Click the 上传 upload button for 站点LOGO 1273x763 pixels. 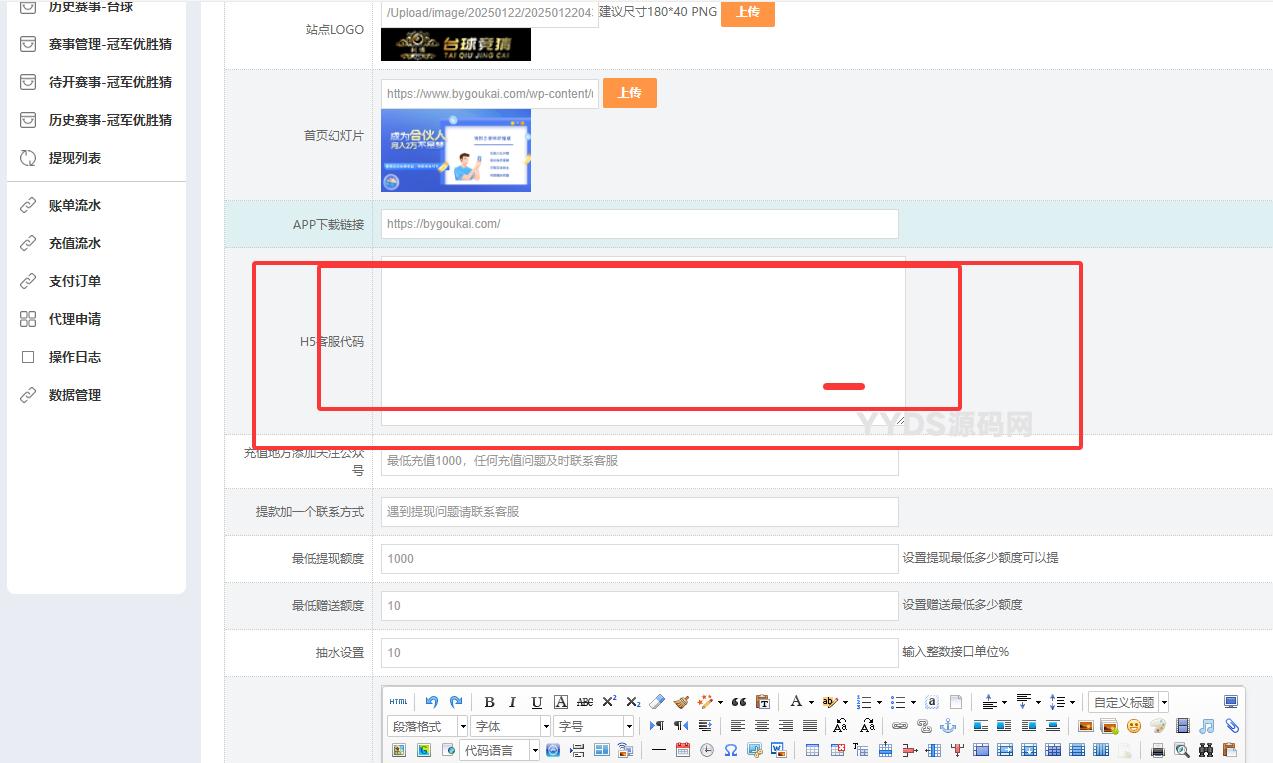[x=747, y=14]
